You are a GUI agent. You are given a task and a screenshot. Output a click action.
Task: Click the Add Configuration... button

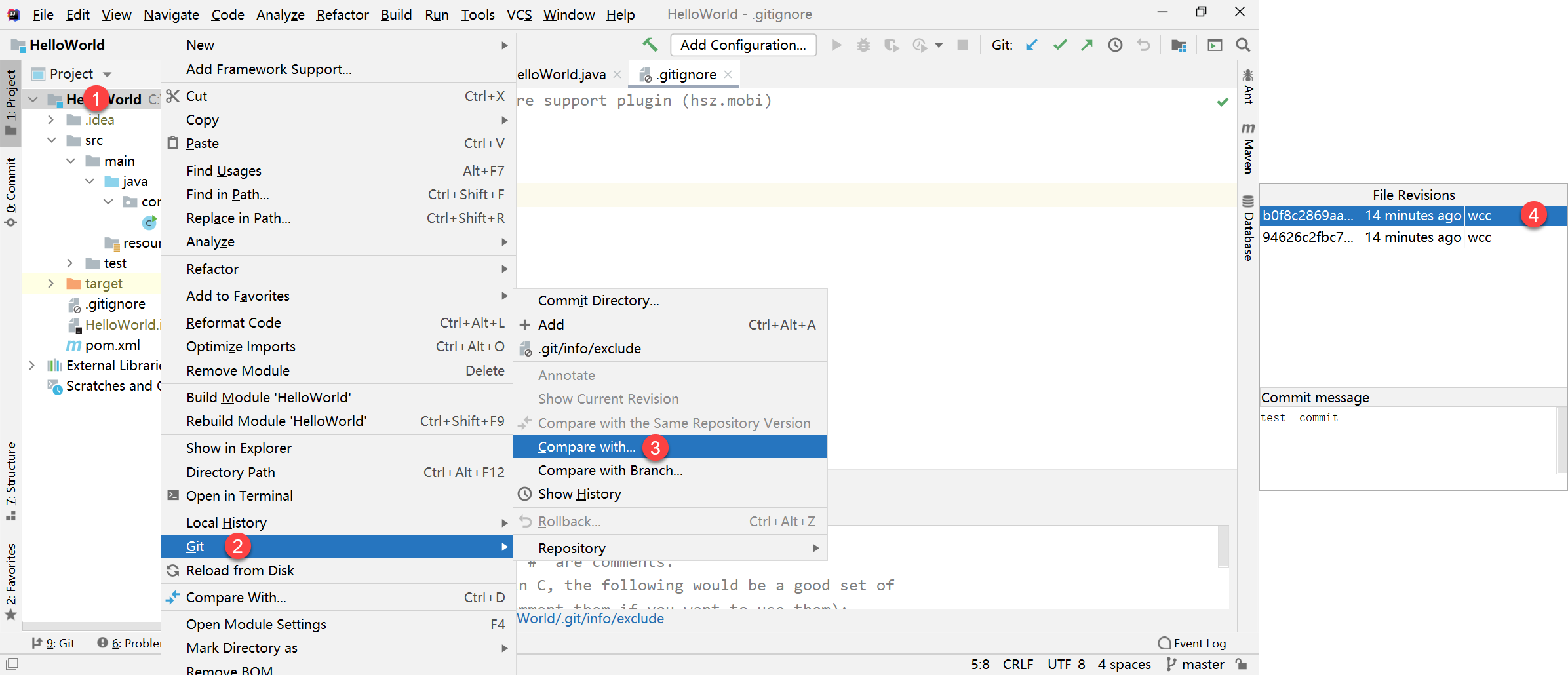[x=743, y=45]
